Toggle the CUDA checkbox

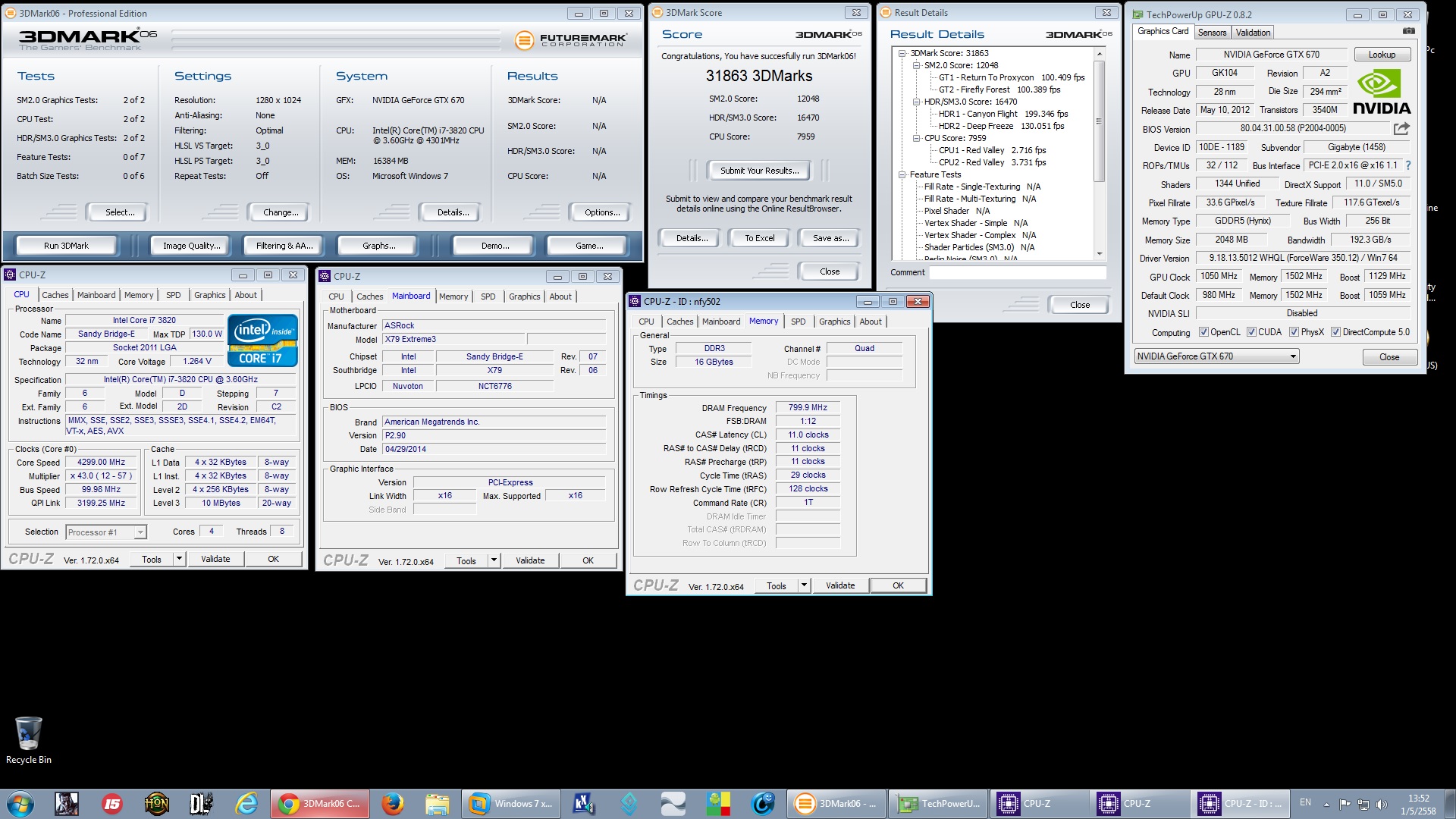(1251, 332)
